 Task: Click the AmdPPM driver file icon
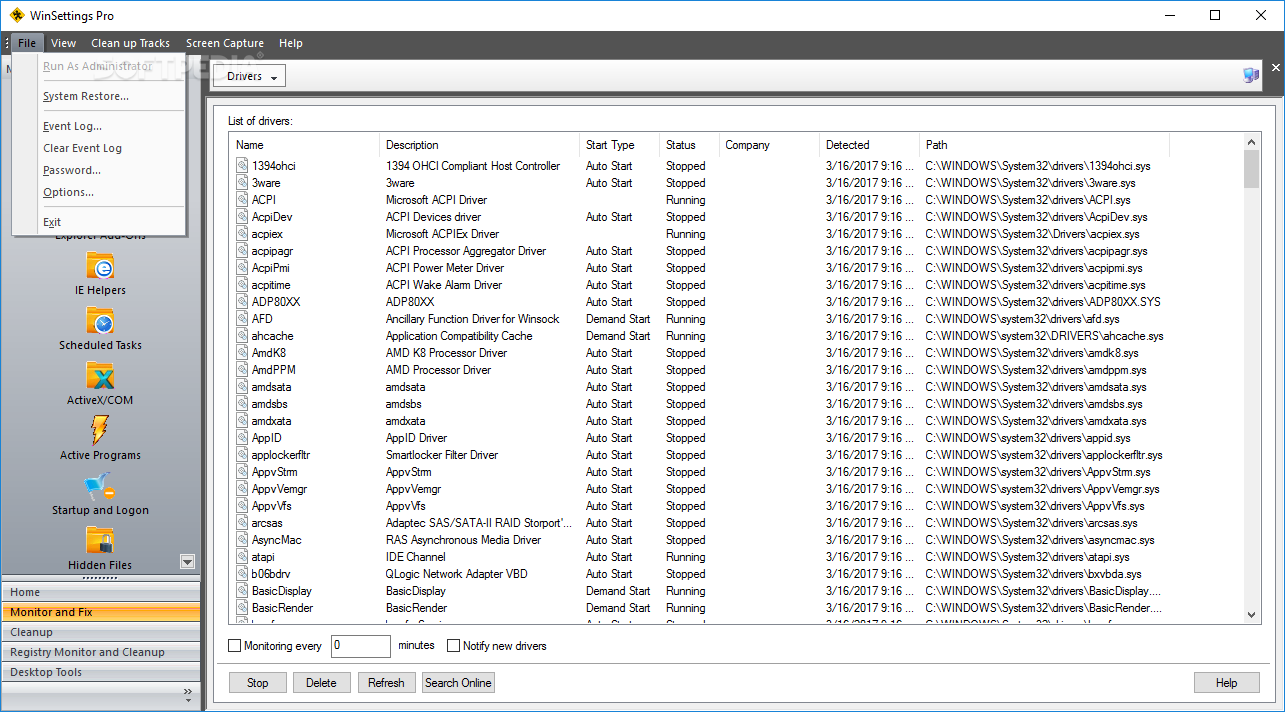[x=242, y=370]
